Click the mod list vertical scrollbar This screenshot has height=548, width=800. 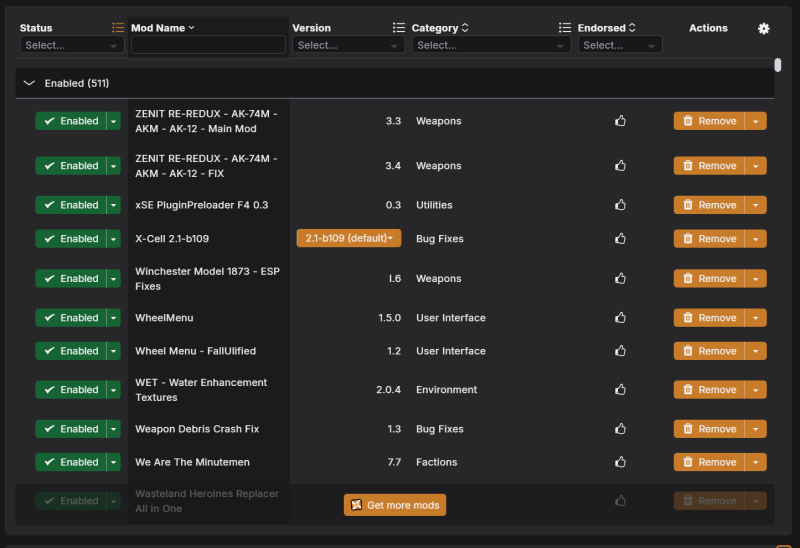[x=778, y=65]
